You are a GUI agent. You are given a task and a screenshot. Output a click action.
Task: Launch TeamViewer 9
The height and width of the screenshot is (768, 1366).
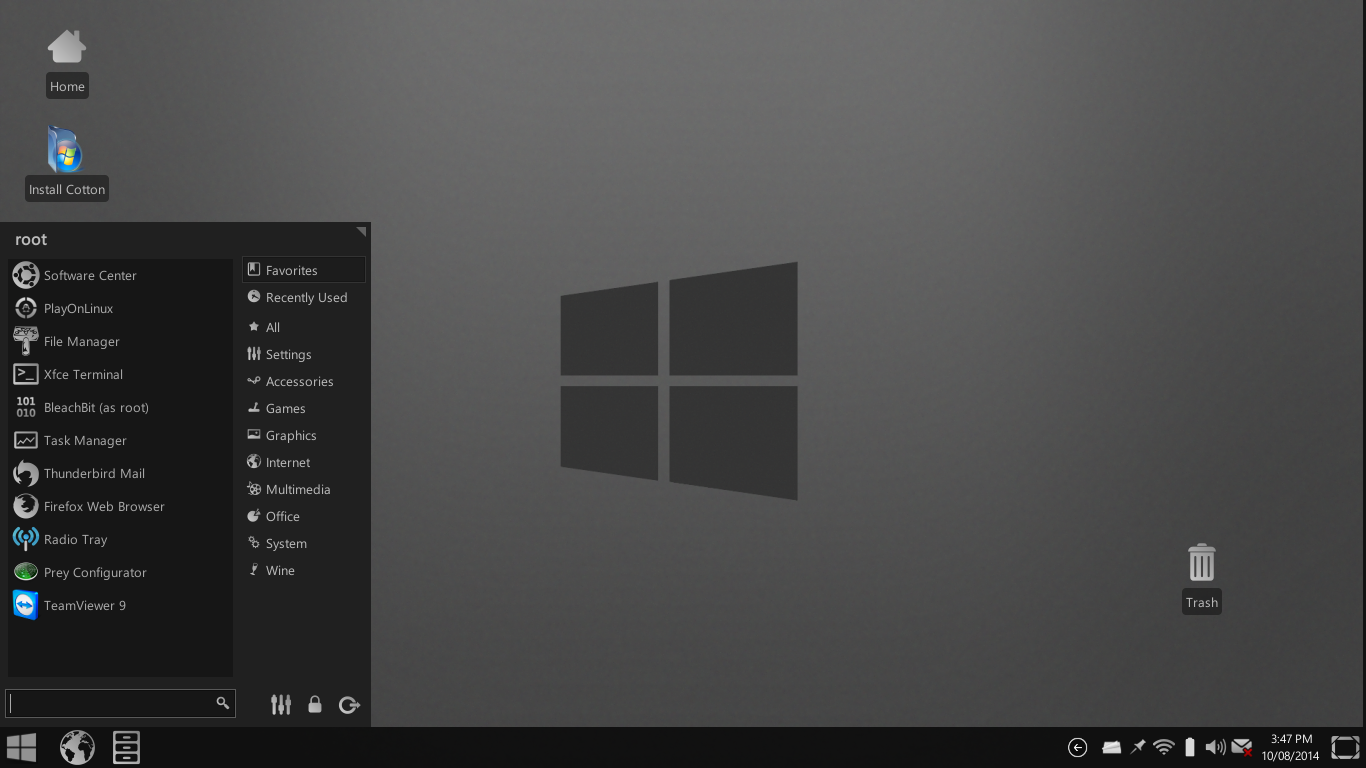click(120, 605)
